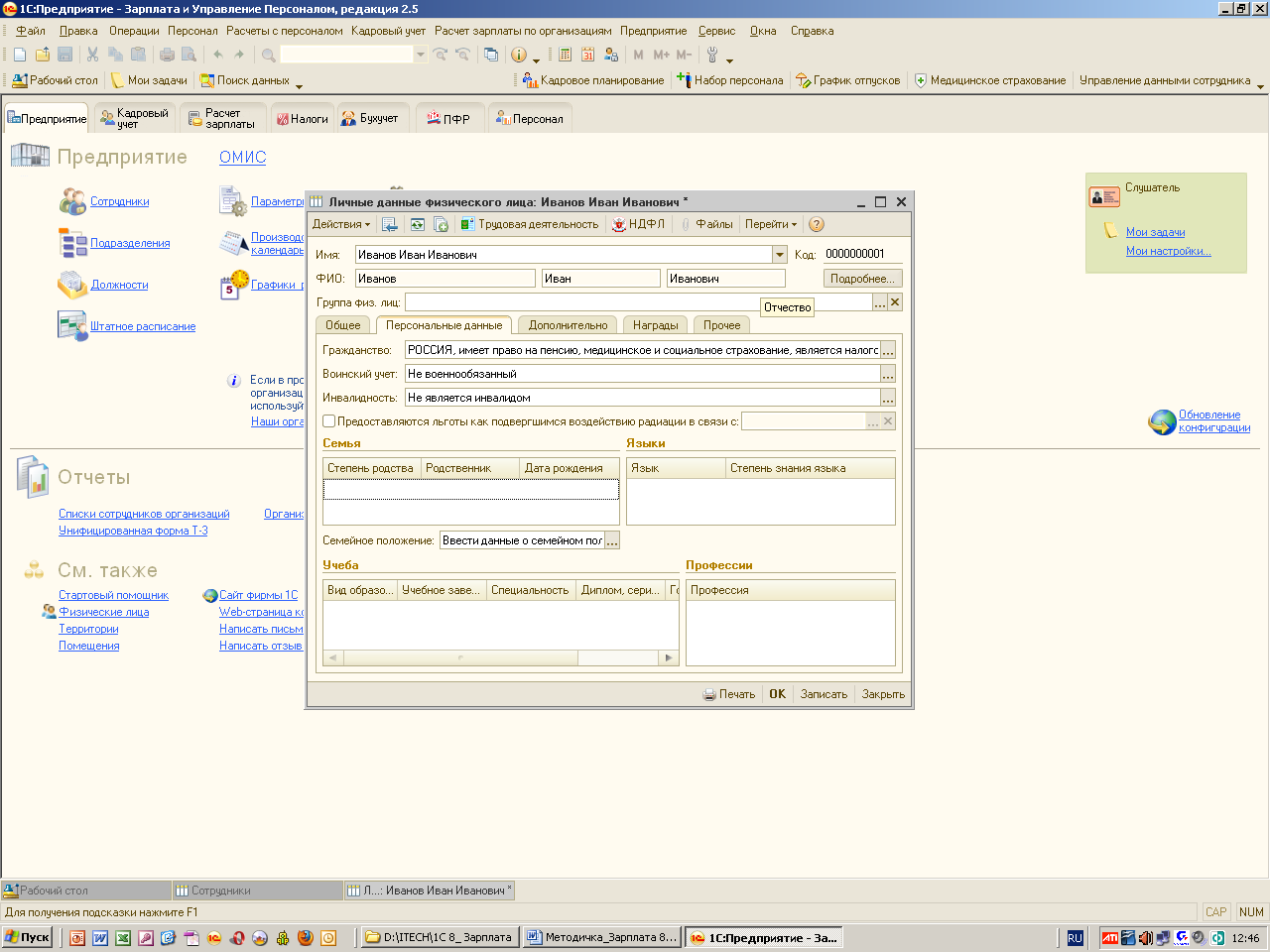
Task: Open Гражданство selection ellipsis button
Action: (x=888, y=350)
